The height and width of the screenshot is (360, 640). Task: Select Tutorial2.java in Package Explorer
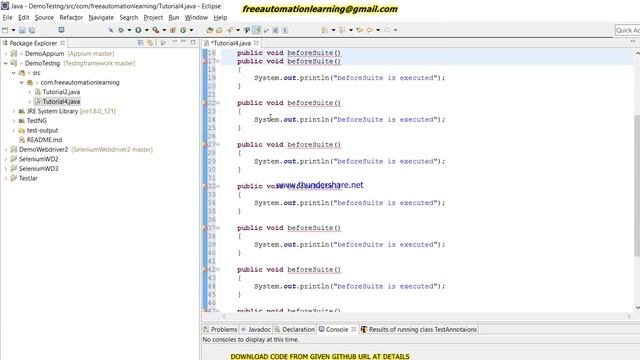coord(61,92)
